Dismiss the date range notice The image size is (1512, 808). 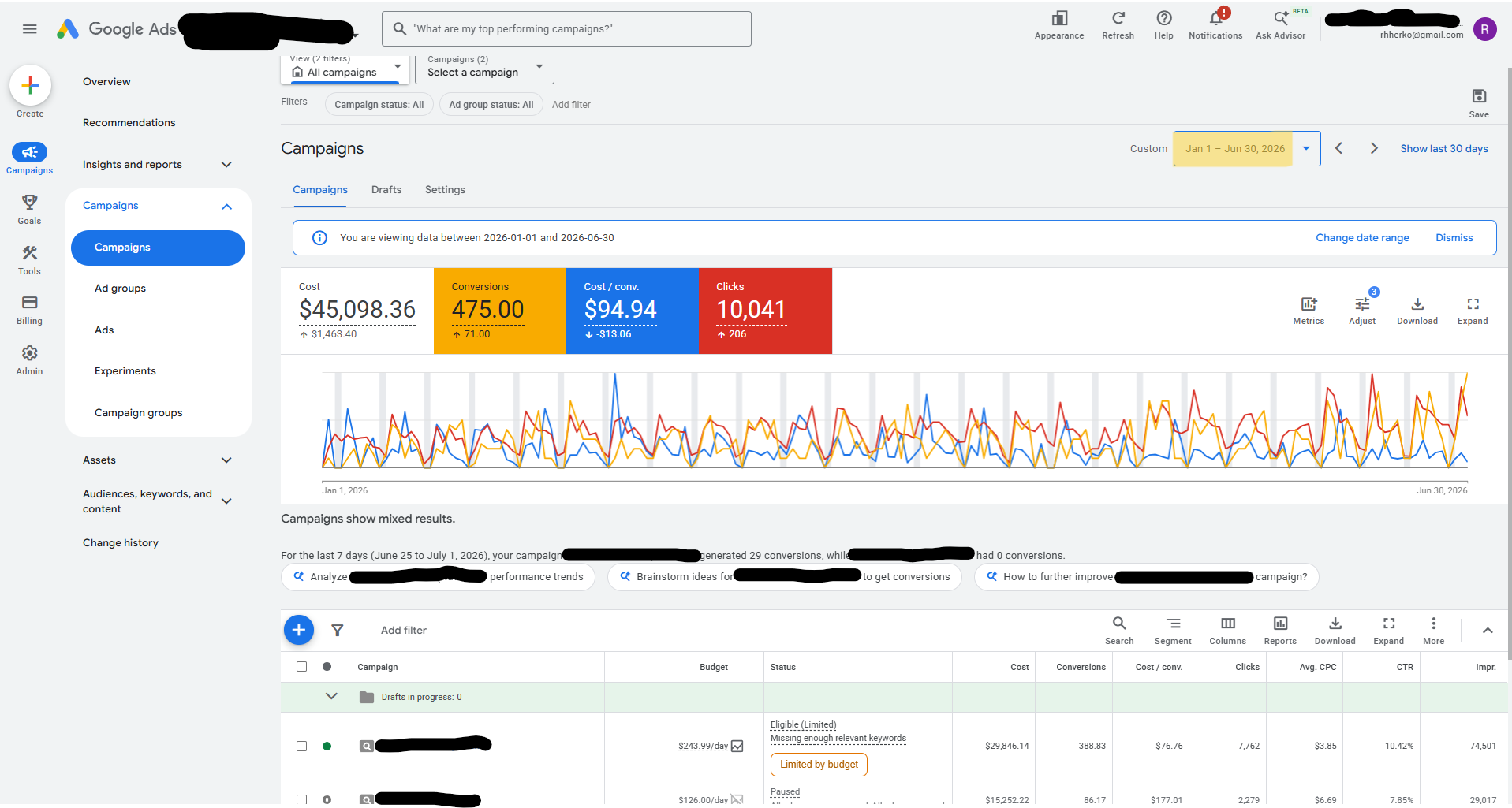pyautogui.click(x=1454, y=237)
